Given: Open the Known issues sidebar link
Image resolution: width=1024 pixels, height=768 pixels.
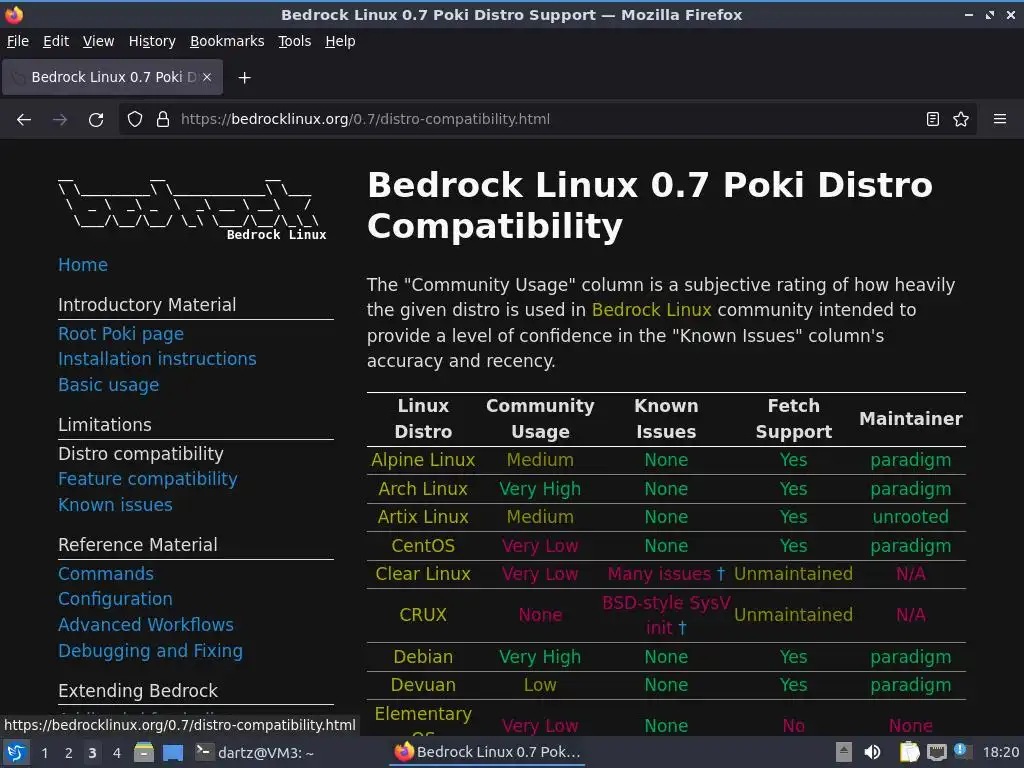Looking at the screenshot, I should (x=116, y=505).
